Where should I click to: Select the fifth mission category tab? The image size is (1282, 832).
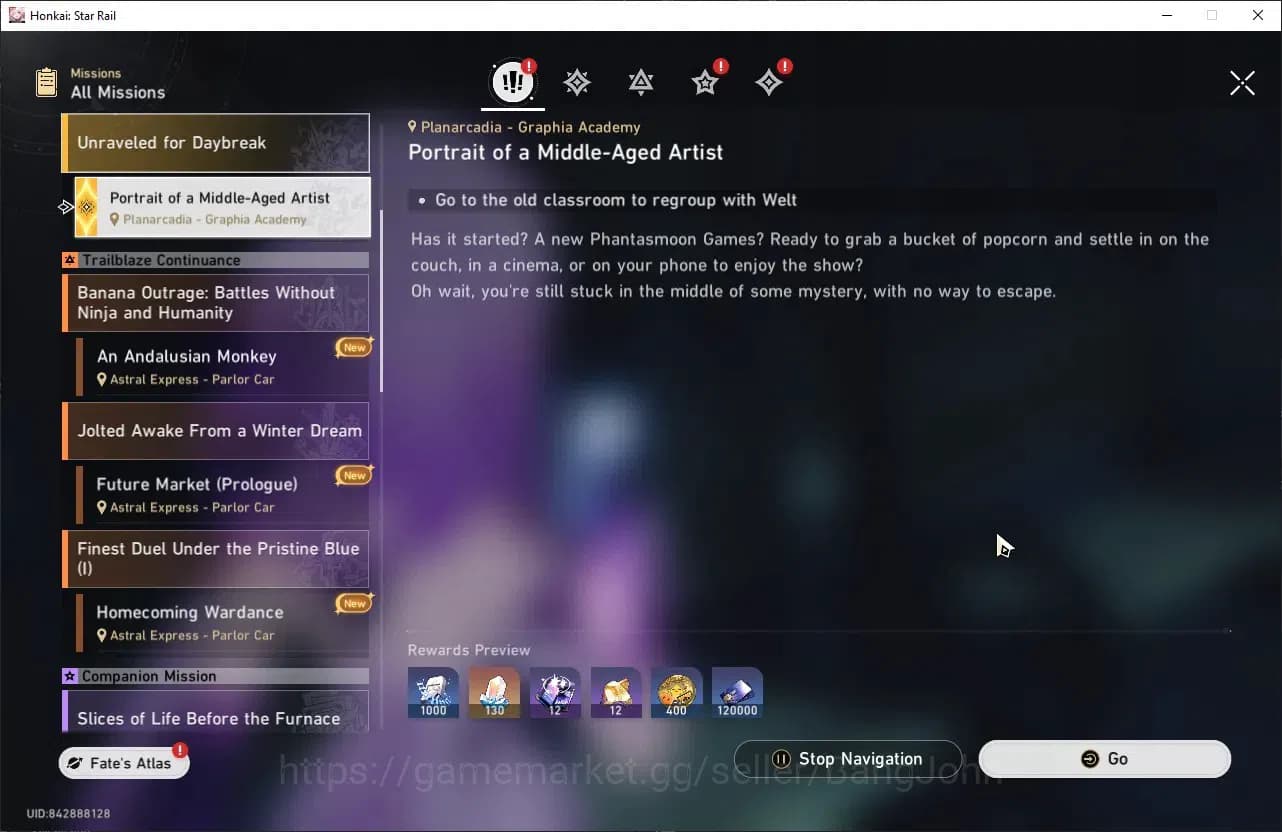769,83
